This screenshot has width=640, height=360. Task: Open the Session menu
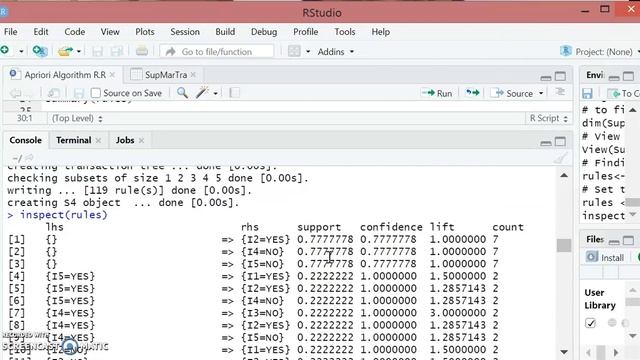pos(185,32)
